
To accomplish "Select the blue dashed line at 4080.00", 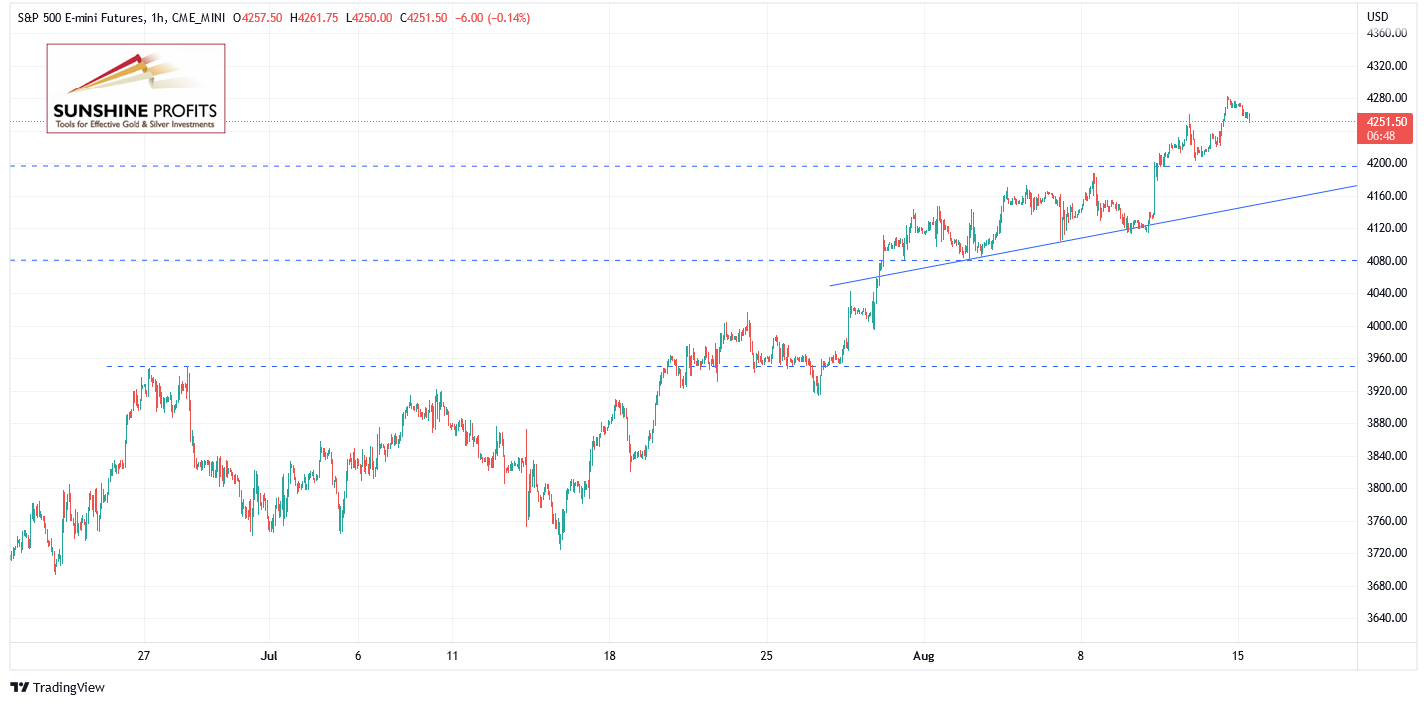I will click(683, 260).
